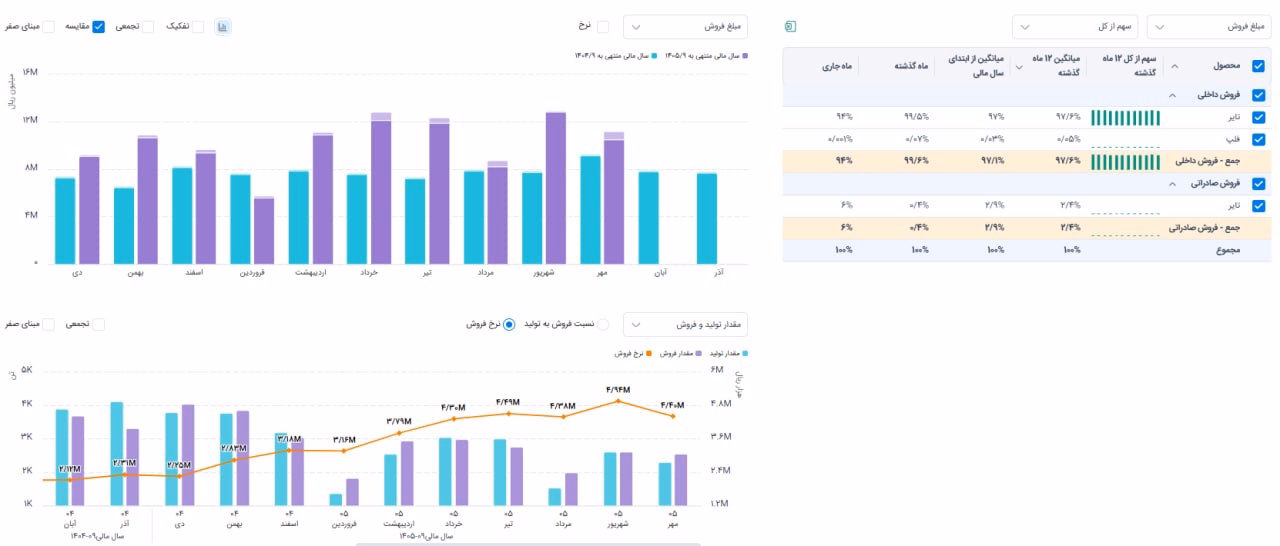Uncheck تایر under فروش صادراتی
Image resolution: width=1280 pixels, height=546 pixels.
[x=1258, y=206]
